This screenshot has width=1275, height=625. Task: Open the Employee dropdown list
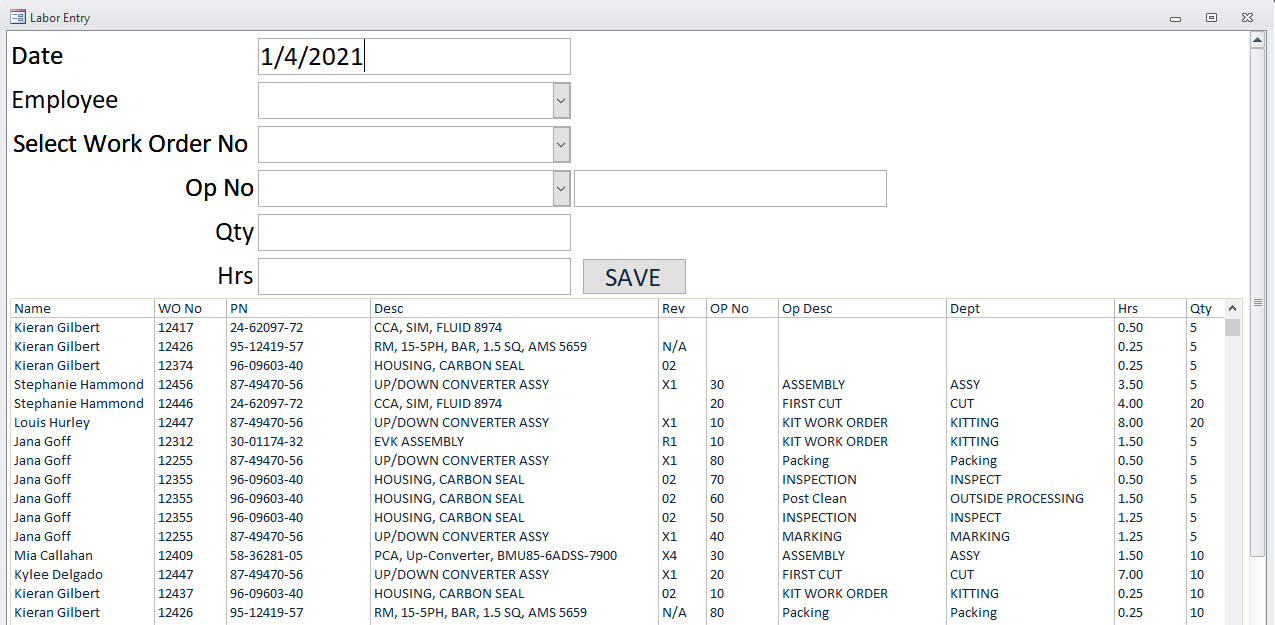561,100
